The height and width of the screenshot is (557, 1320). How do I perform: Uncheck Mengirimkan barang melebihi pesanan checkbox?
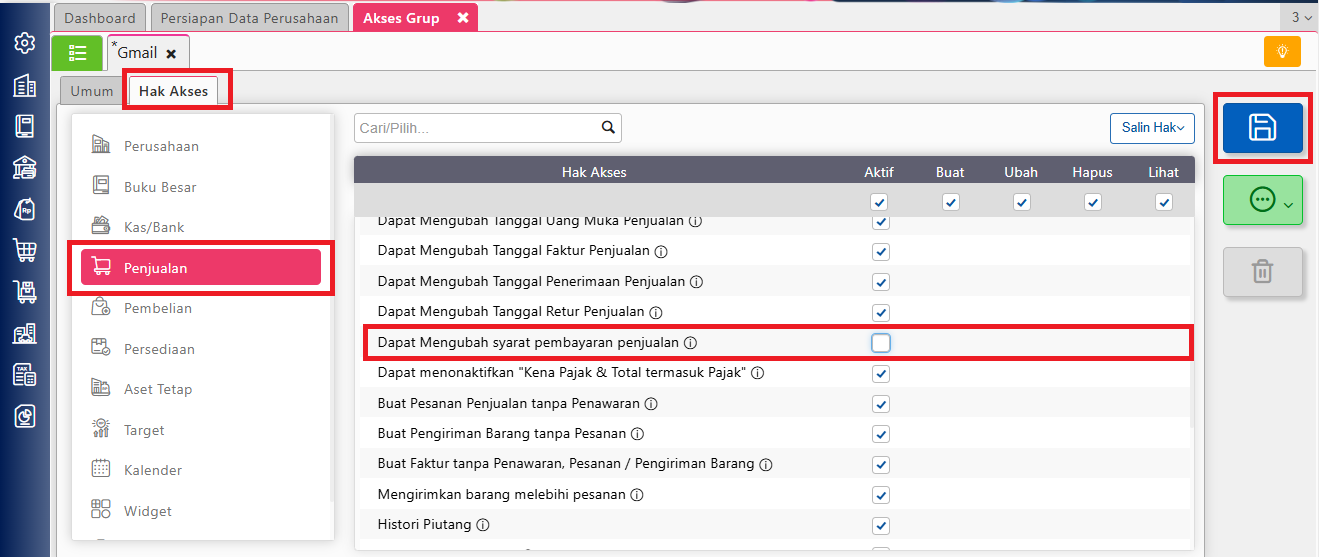(880, 495)
